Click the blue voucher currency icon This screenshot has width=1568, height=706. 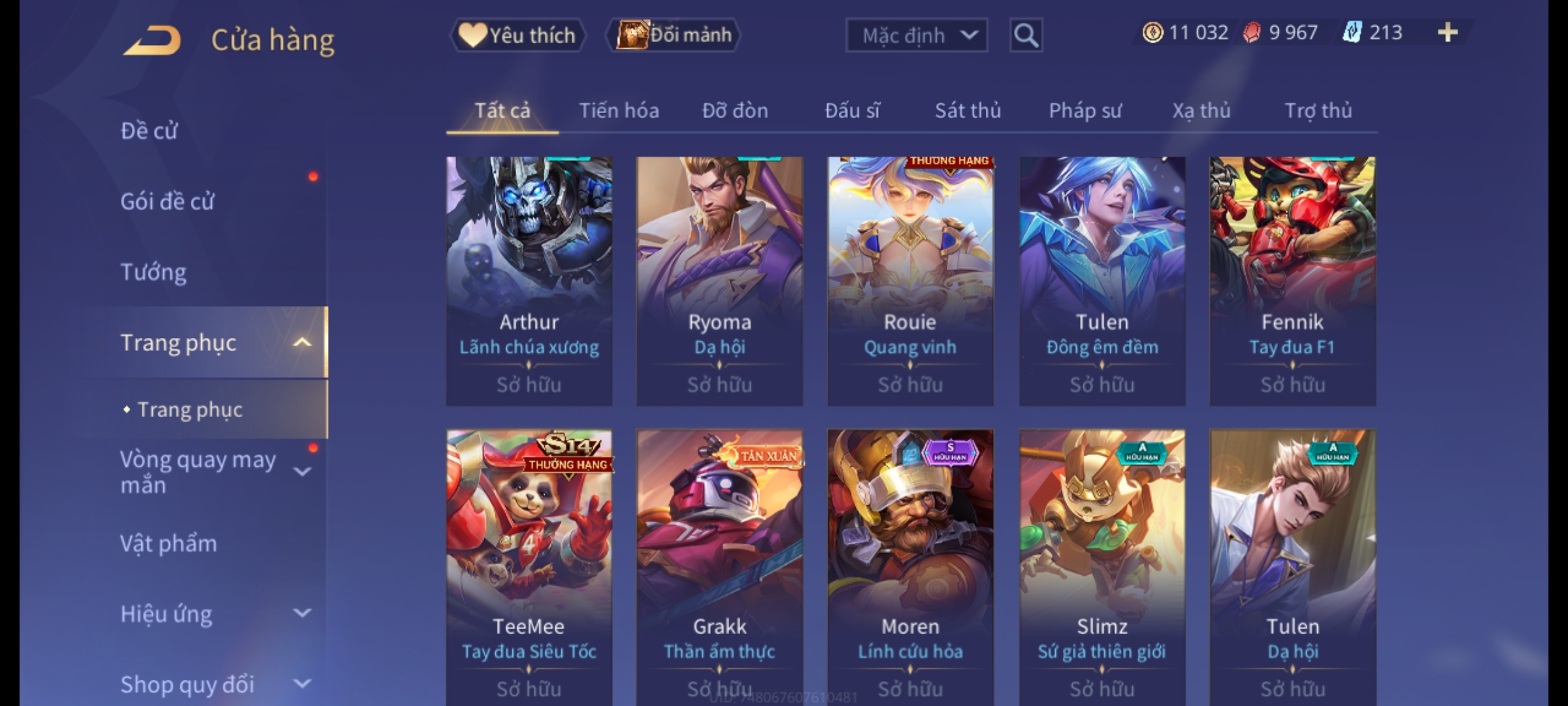pos(1352,33)
